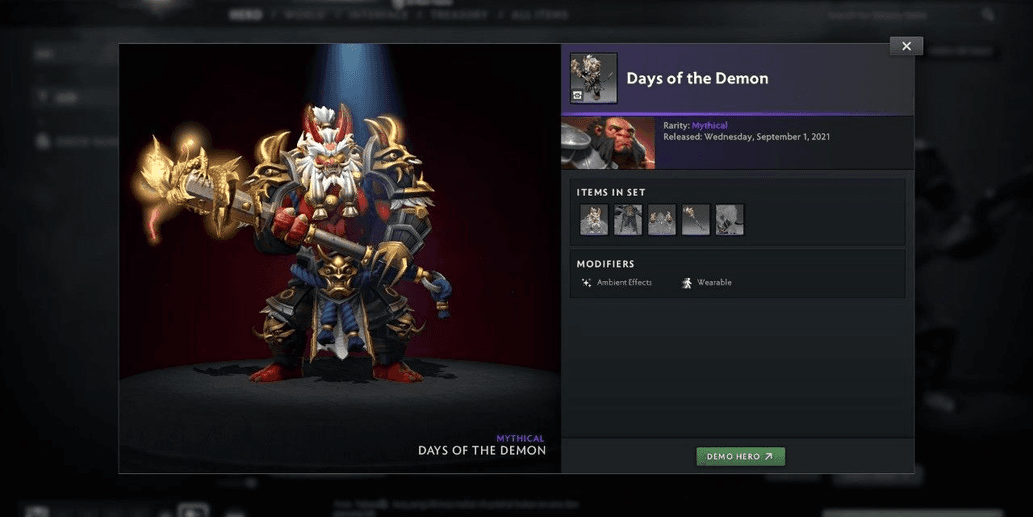1033x517 pixels.
Task: Click the search magnifier icon top right
Action: coord(988,14)
